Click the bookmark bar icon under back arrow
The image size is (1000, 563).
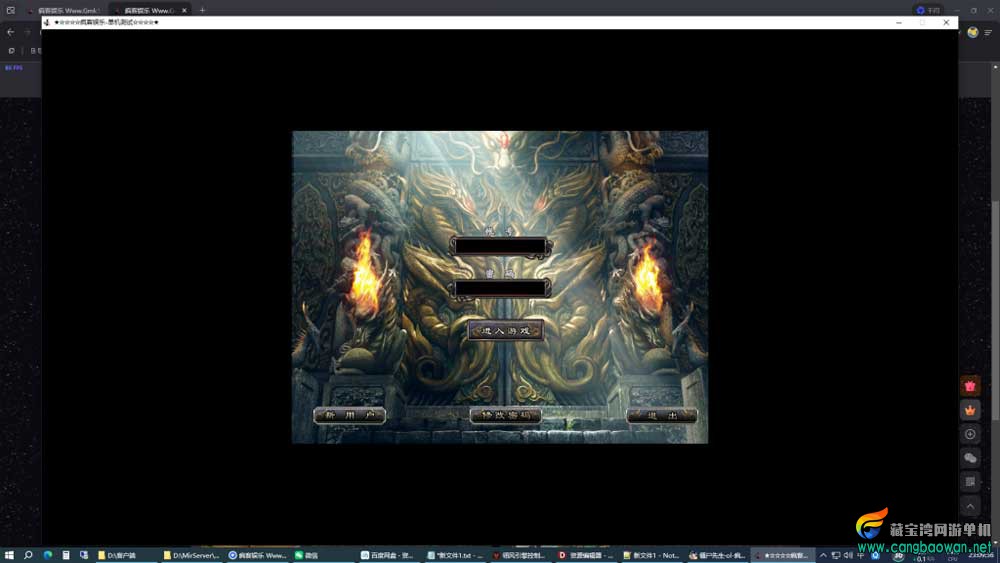(x=11, y=50)
